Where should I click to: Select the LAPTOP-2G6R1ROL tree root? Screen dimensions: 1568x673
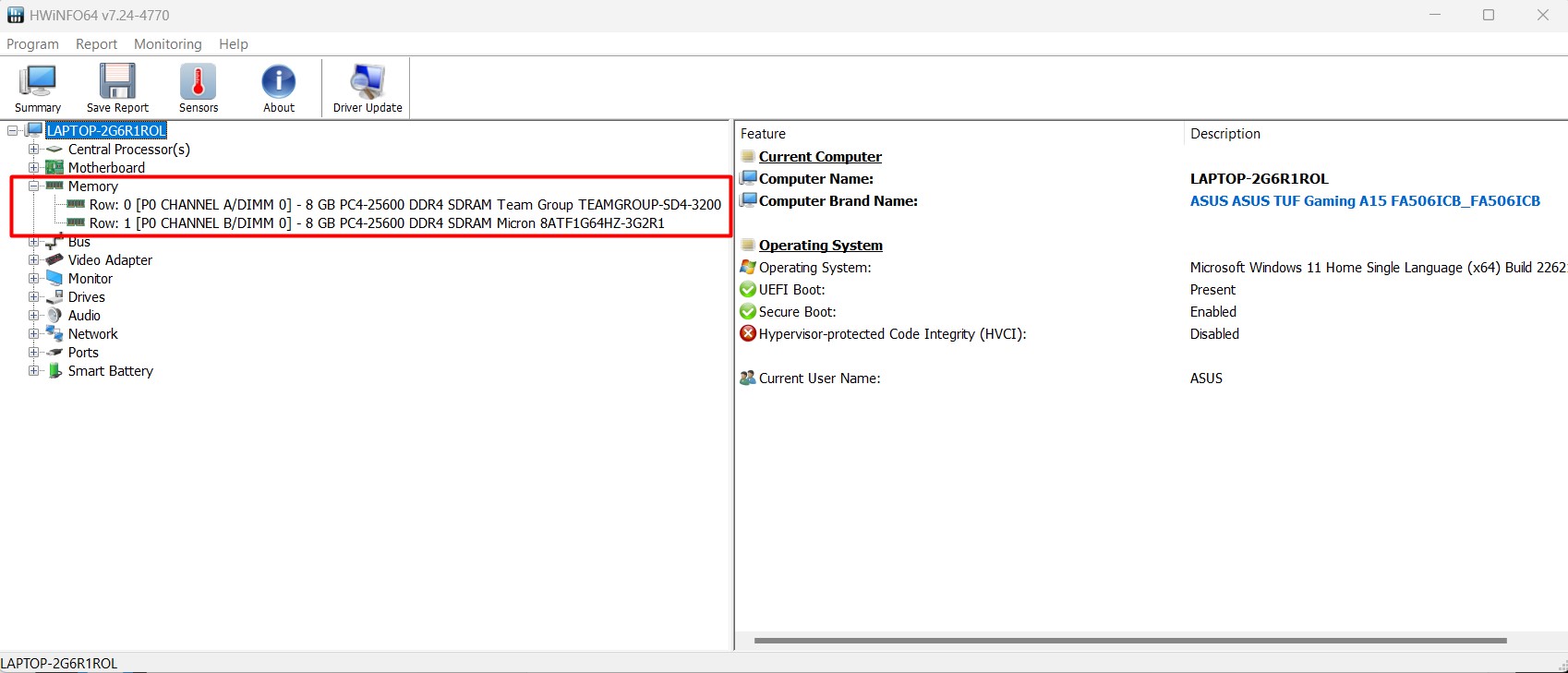coord(106,130)
